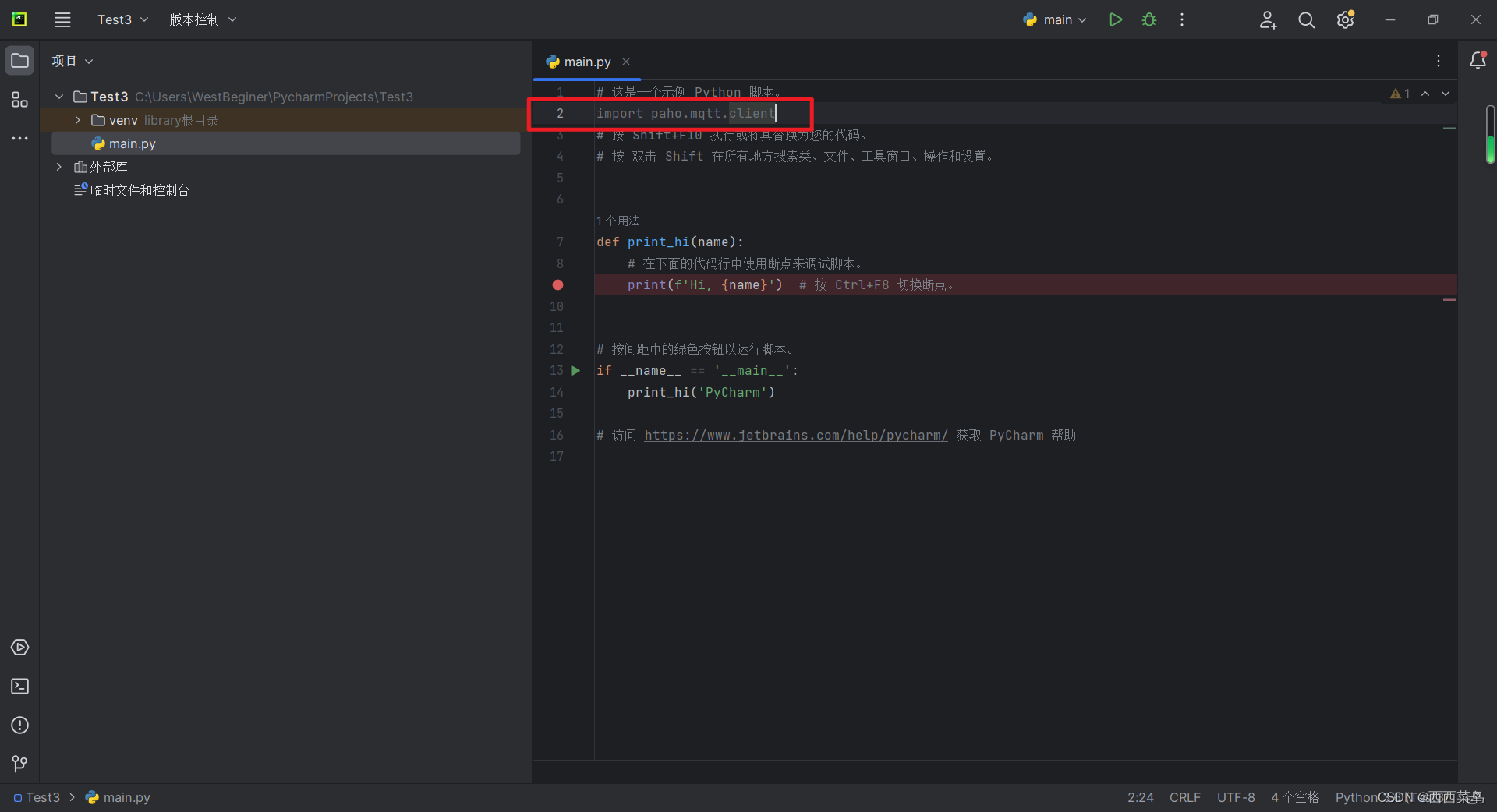1497x812 pixels.
Task: Show more tool windows ellipsis
Action: (19, 139)
